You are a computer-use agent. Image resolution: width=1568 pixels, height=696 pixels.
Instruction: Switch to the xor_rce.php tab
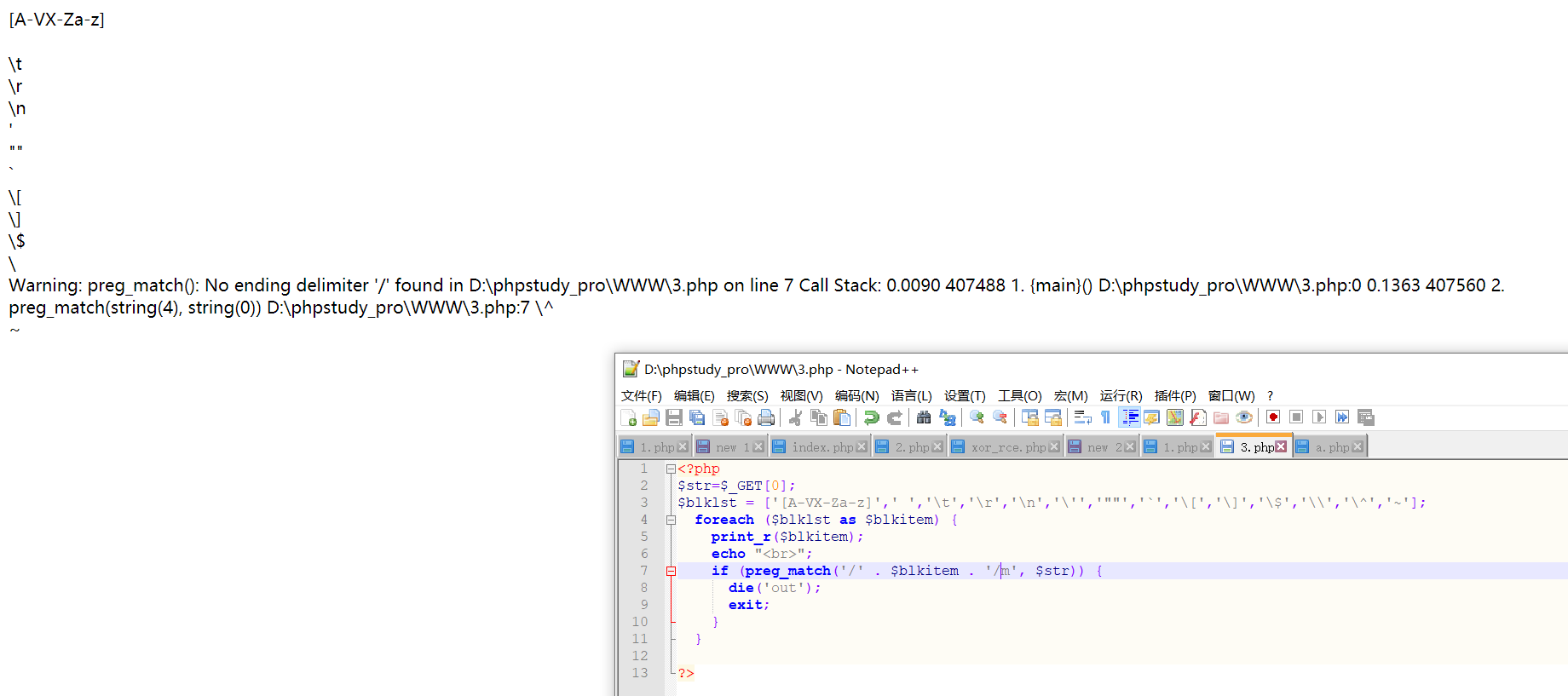pyautogui.click(x=1005, y=447)
